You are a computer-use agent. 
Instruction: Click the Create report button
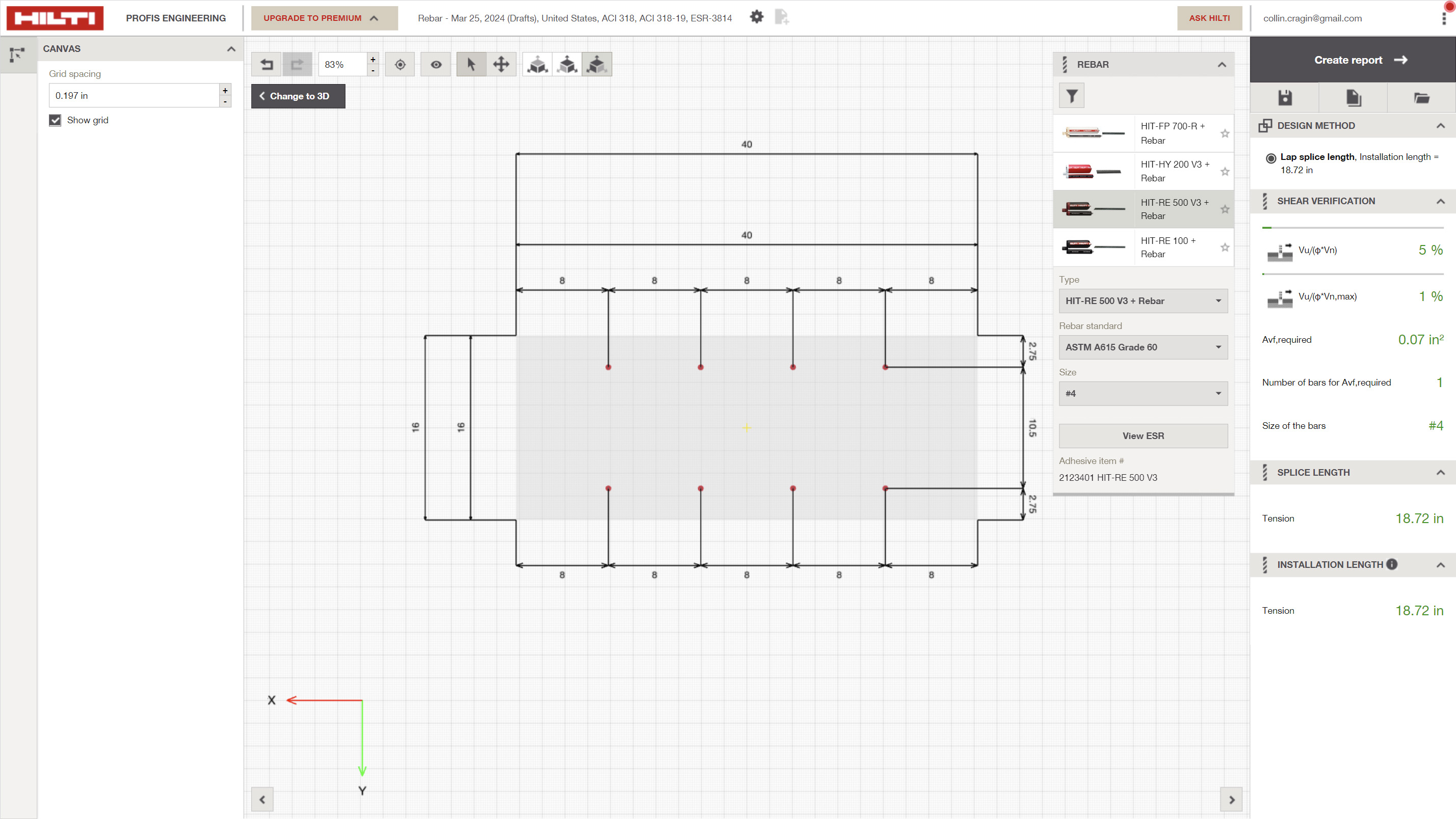[1359, 60]
